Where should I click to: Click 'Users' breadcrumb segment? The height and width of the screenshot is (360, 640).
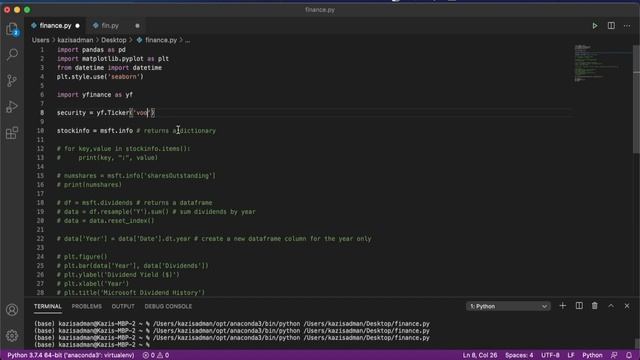pyautogui.click(x=40, y=40)
